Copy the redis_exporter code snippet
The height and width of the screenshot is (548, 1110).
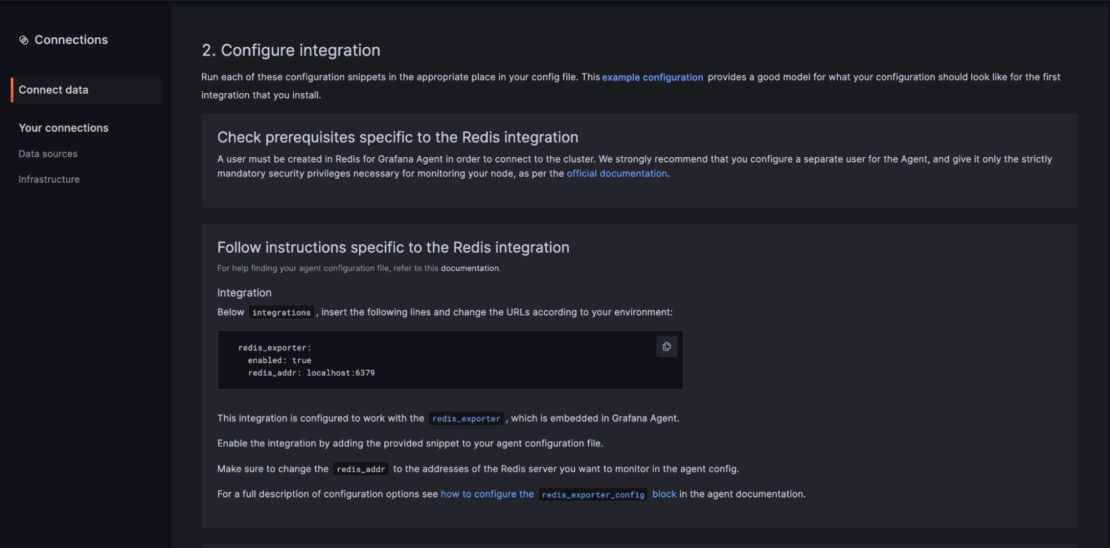pos(667,346)
